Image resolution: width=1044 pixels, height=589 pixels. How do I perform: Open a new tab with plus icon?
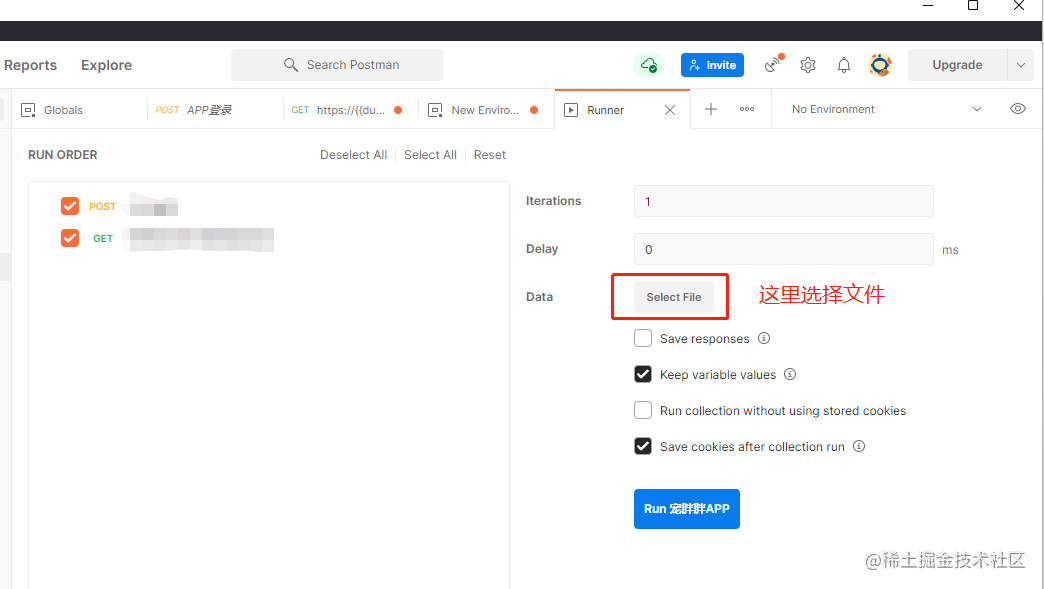coord(711,110)
